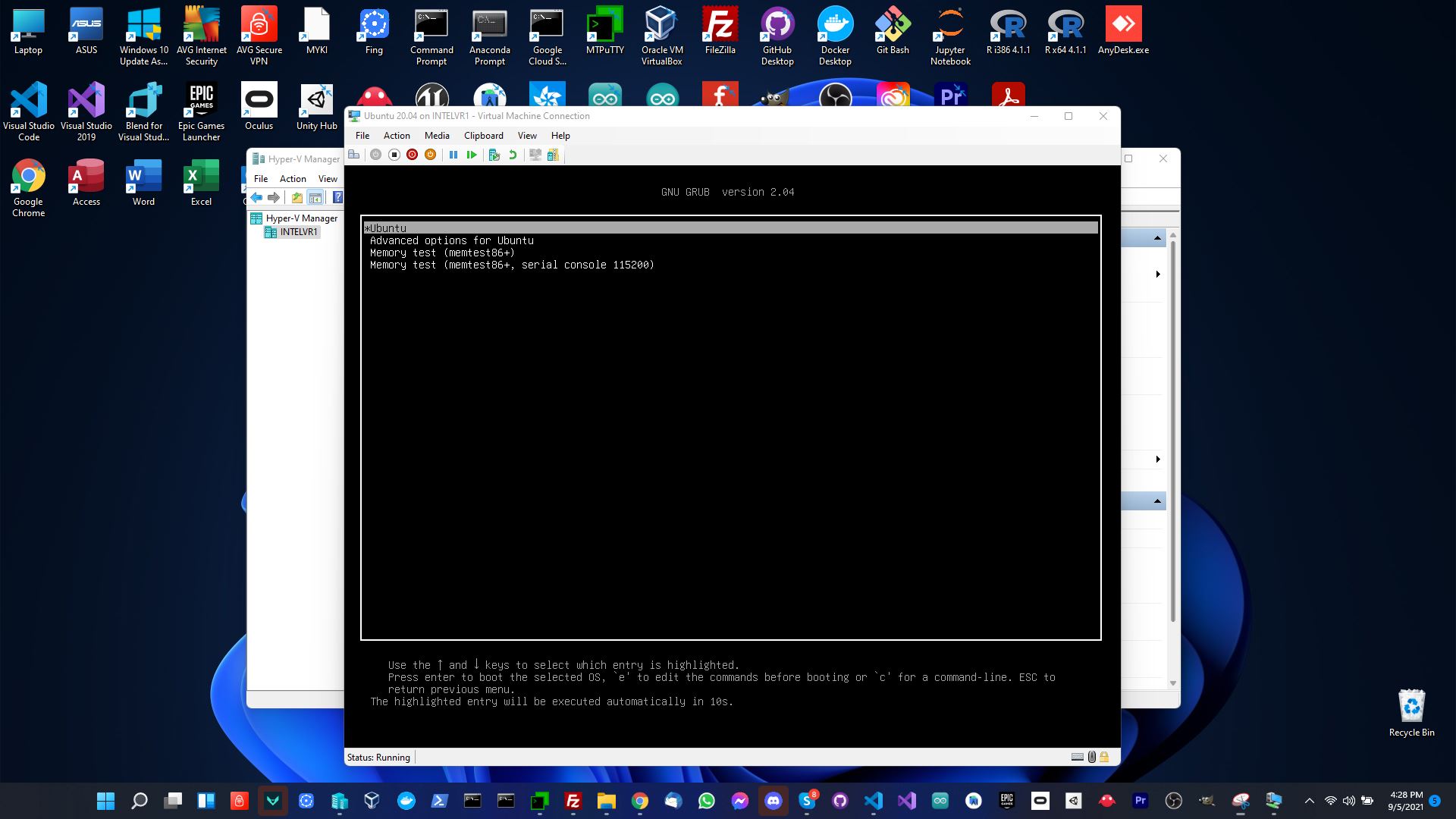Viewport: 1456px width, 819px height.
Task: Open Action menu in Hyper-V Manager window
Action: click(x=293, y=179)
